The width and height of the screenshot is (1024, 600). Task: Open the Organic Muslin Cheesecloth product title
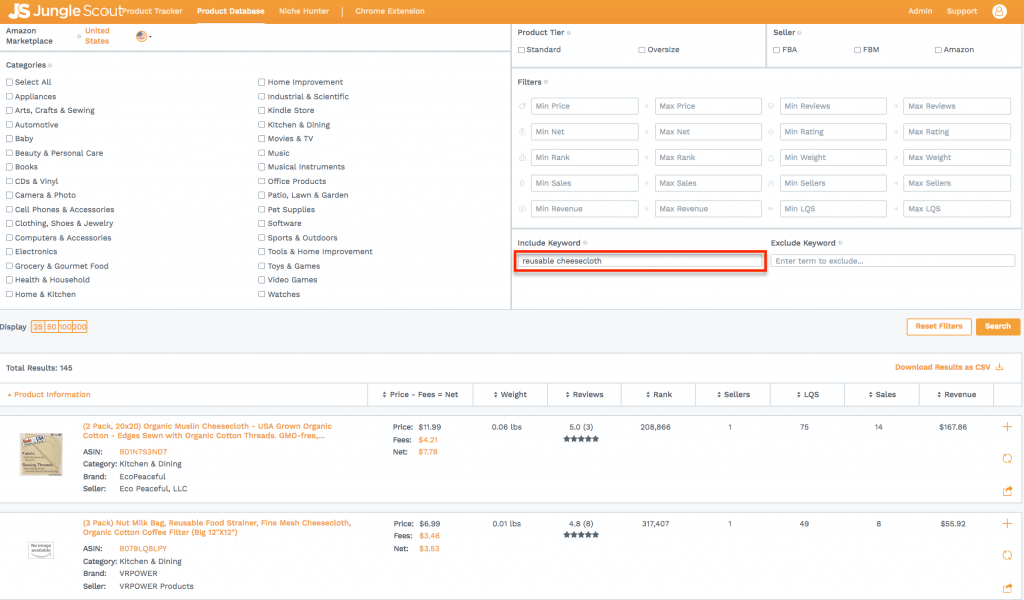(207, 431)
